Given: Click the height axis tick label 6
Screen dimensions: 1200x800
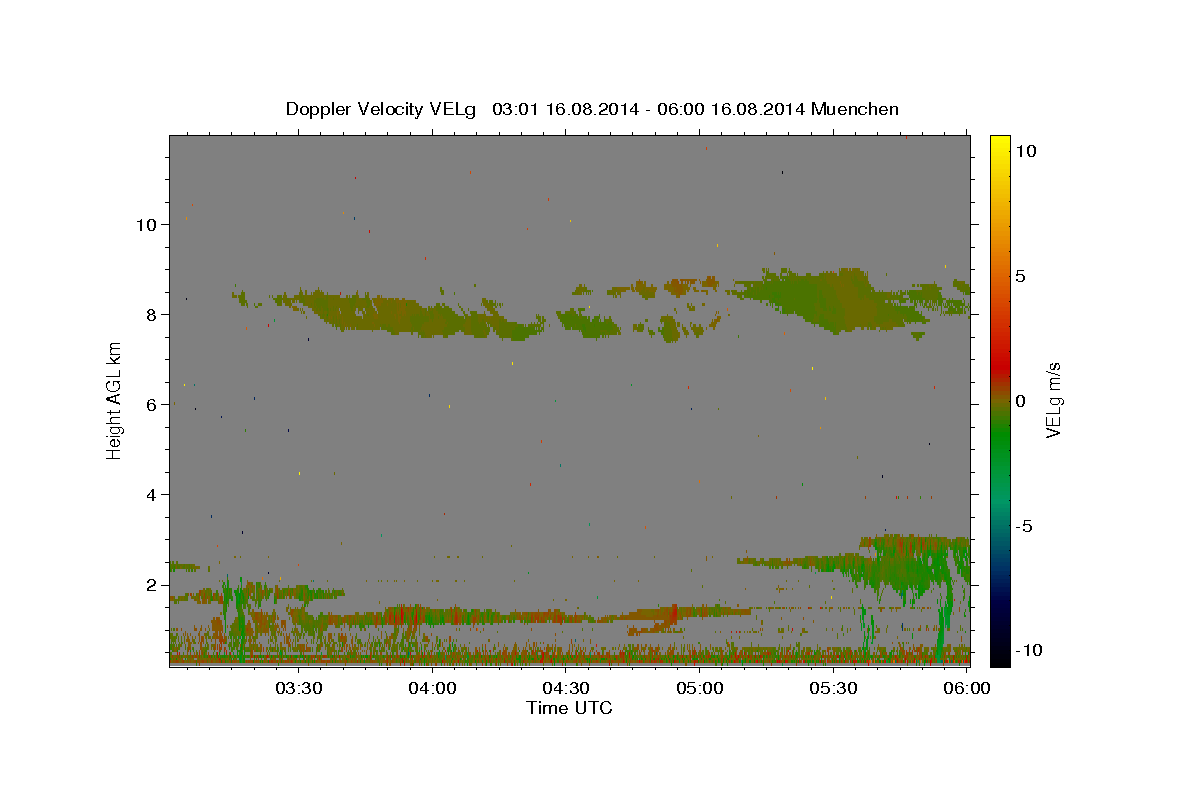Looking at the screenshot, I should pos(152,405).
